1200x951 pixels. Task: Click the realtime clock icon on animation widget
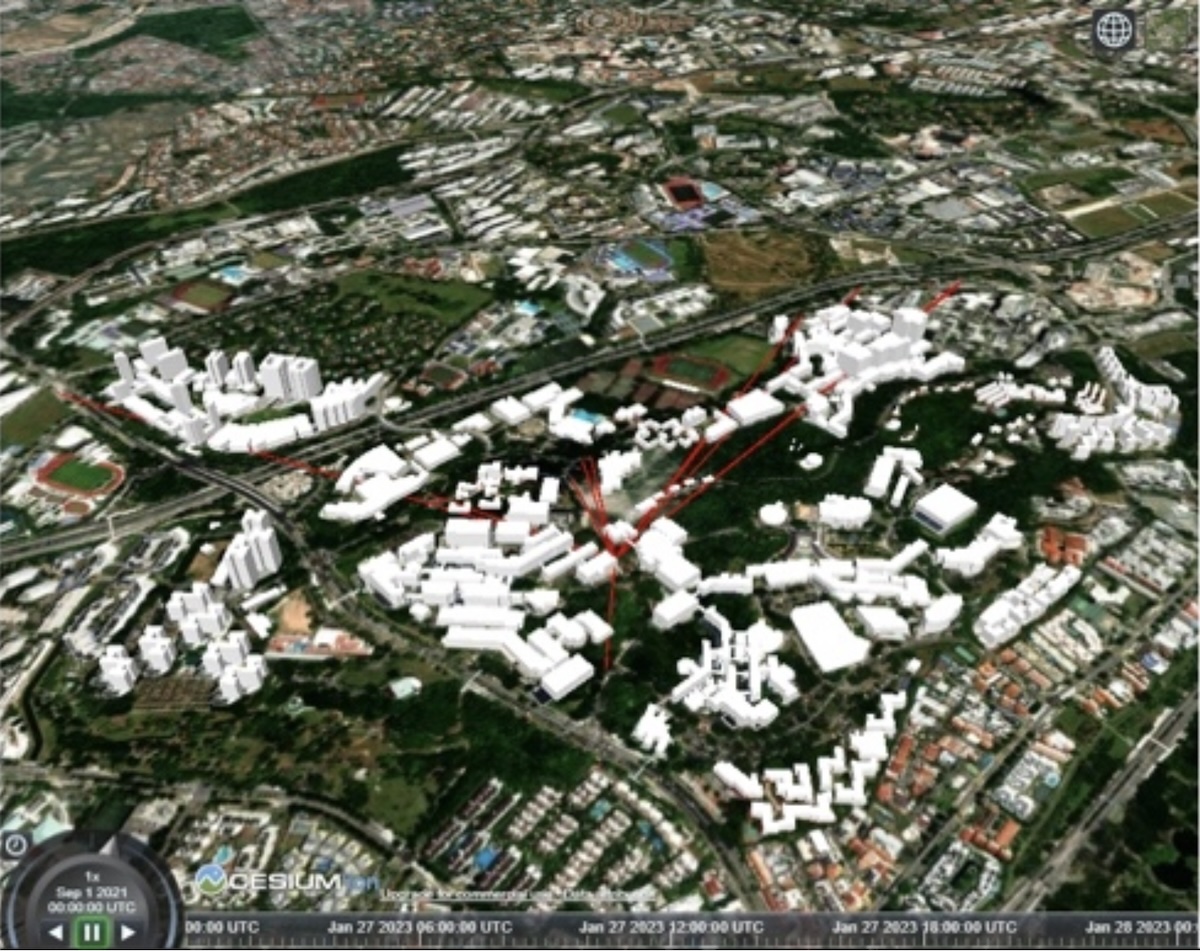tap(16, 844)
